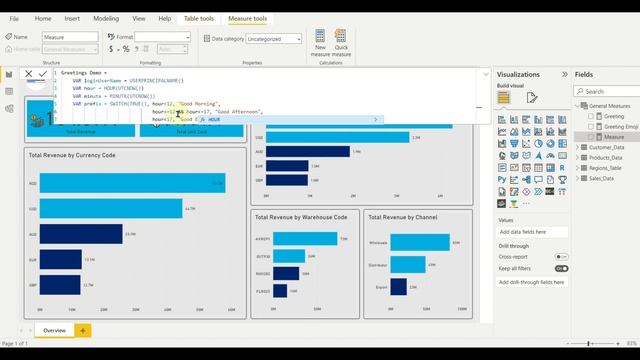Click the Name input field
The height and width of the screenshot is (360, 640).
[70, 37]
